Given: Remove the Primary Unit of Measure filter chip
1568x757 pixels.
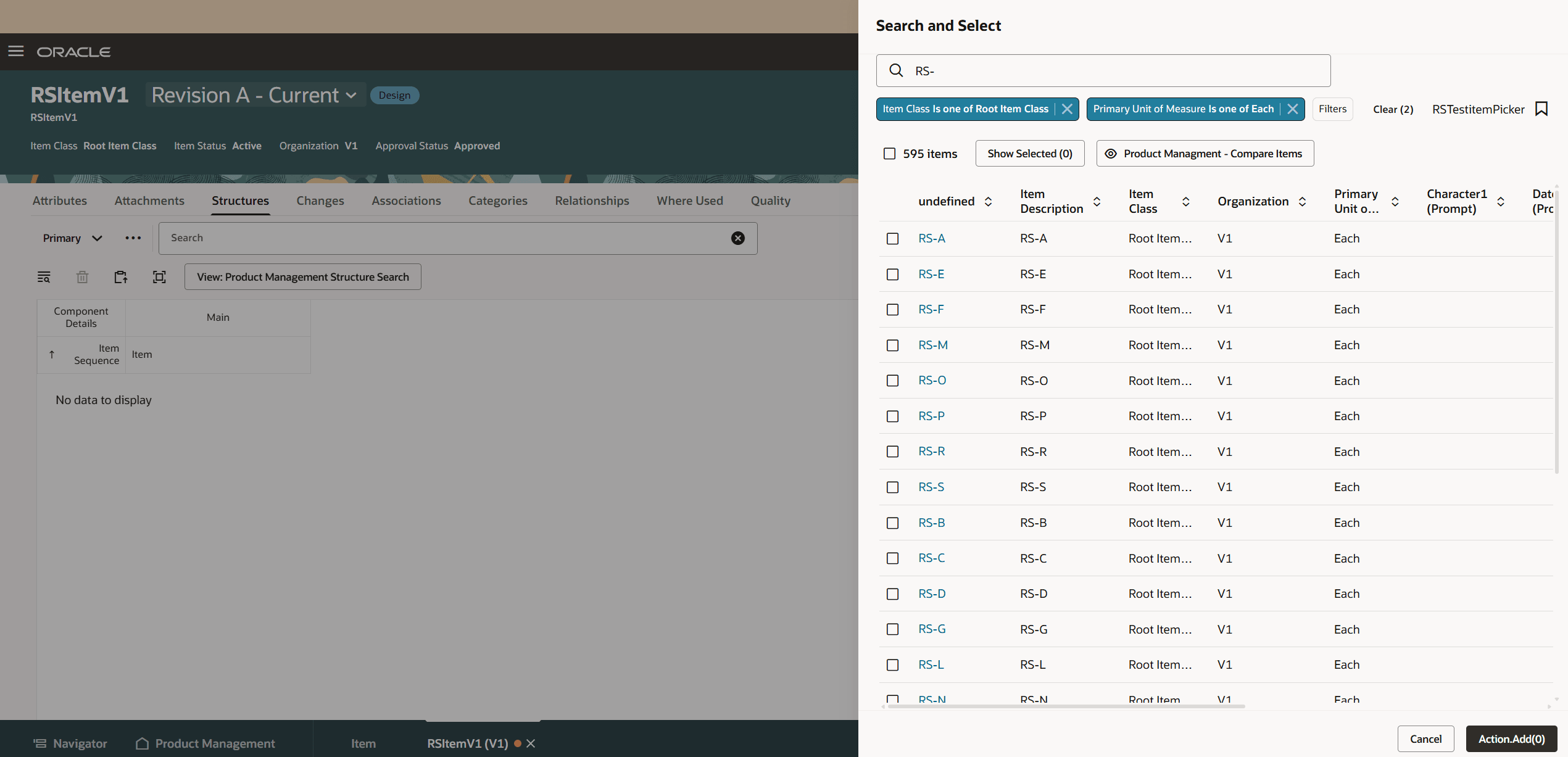Looking at the screenshot, I should point(1293,109).
